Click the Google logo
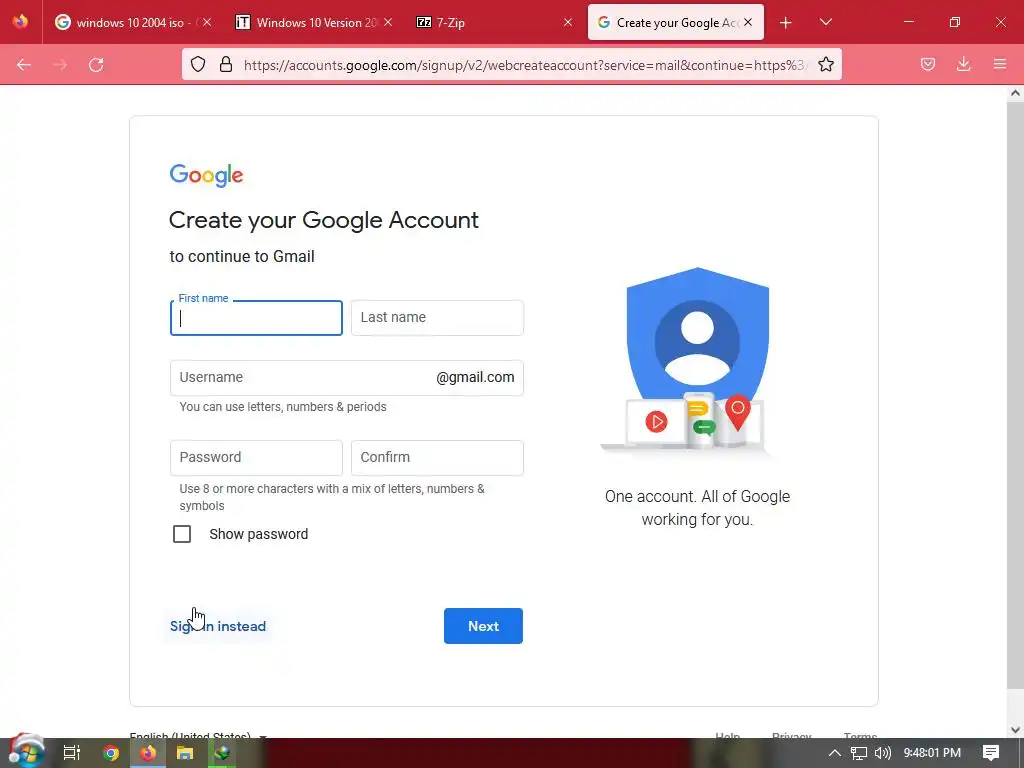1024x768 pixels. (206, 175)
